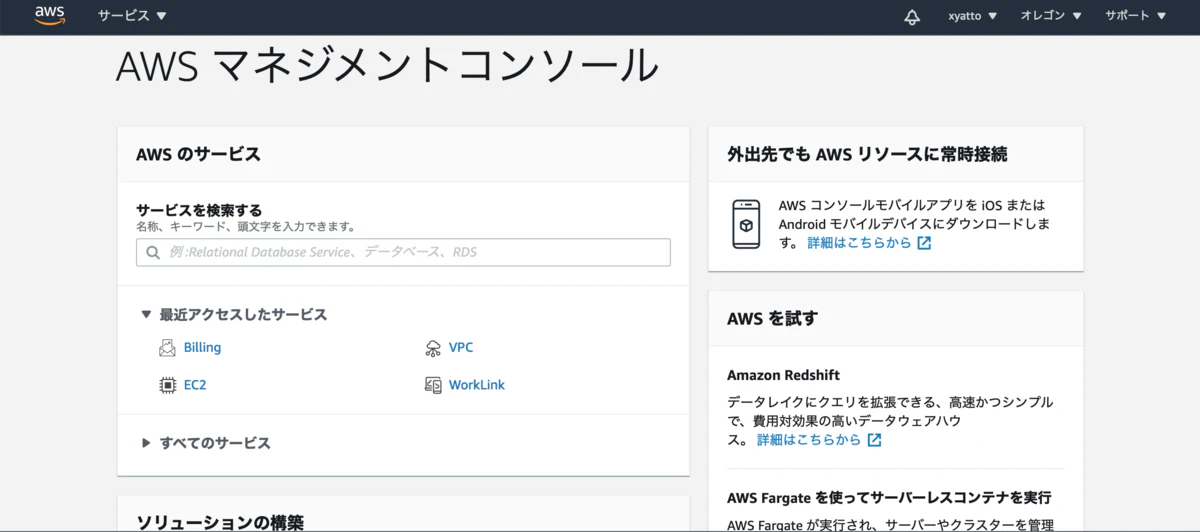
Task: Open the VPC service link
Action: click(461, 348)
